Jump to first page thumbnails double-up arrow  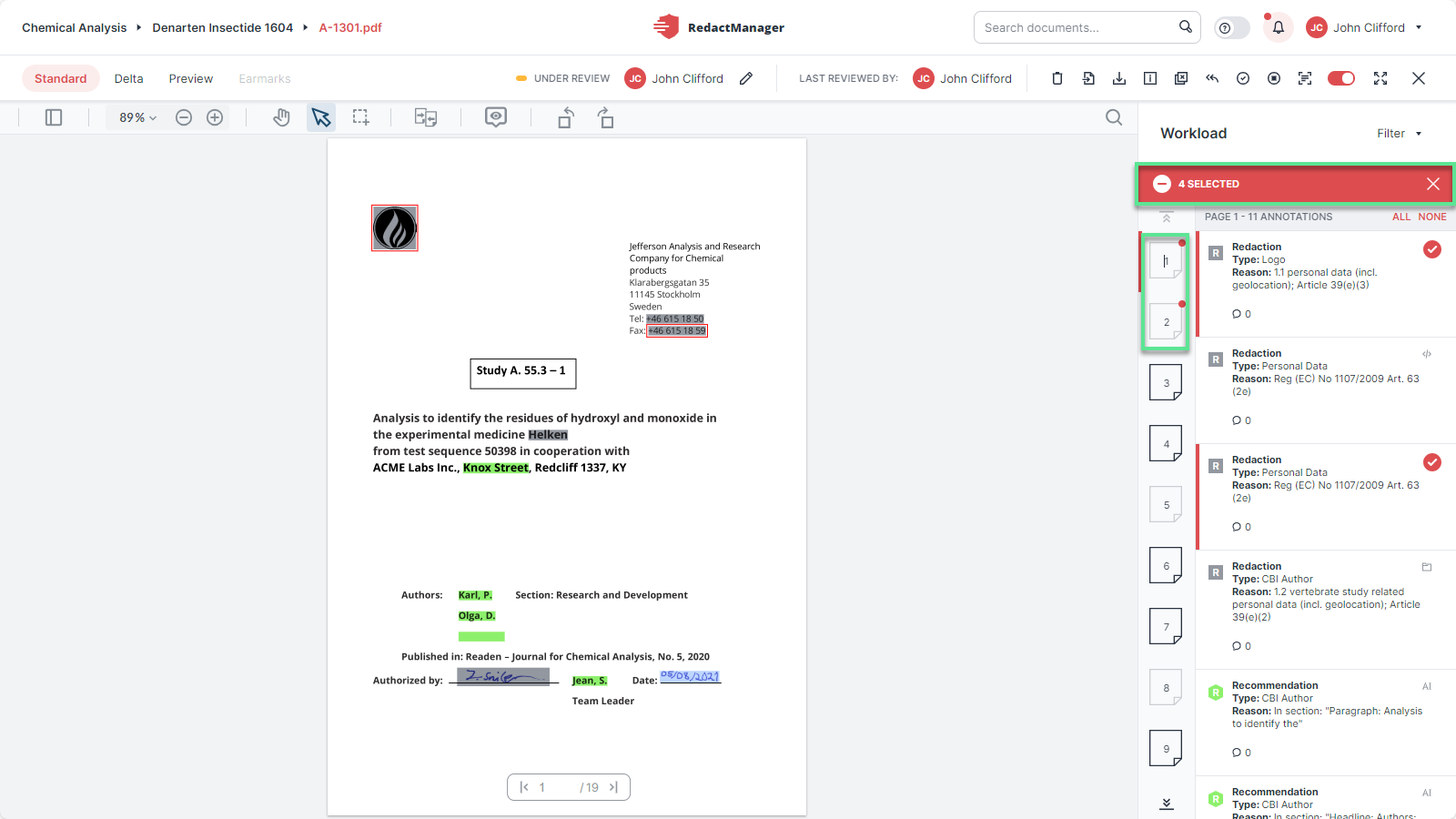(1167, 217)
